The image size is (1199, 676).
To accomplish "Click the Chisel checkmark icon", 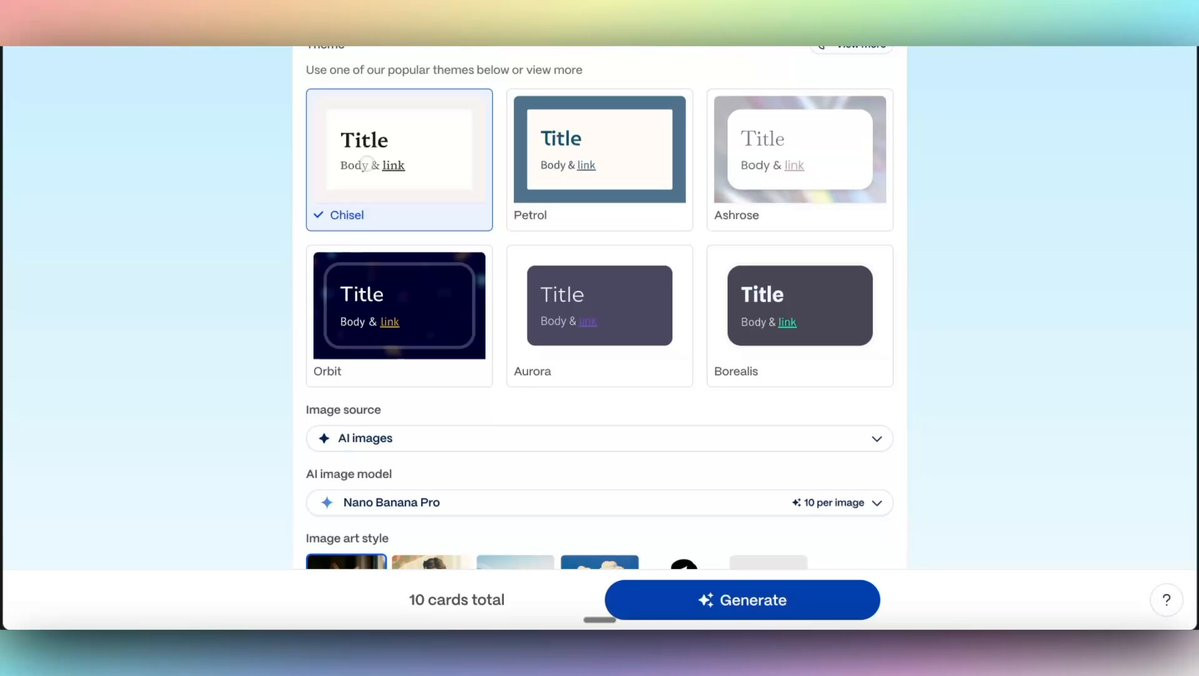I will 318,215.
